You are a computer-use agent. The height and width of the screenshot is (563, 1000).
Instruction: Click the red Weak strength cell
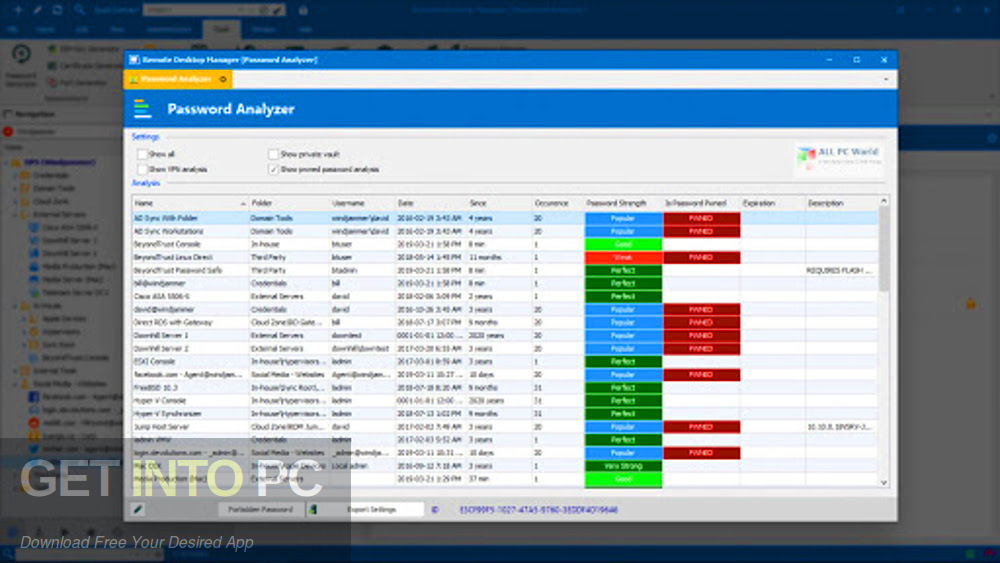(x=623, y=258)
